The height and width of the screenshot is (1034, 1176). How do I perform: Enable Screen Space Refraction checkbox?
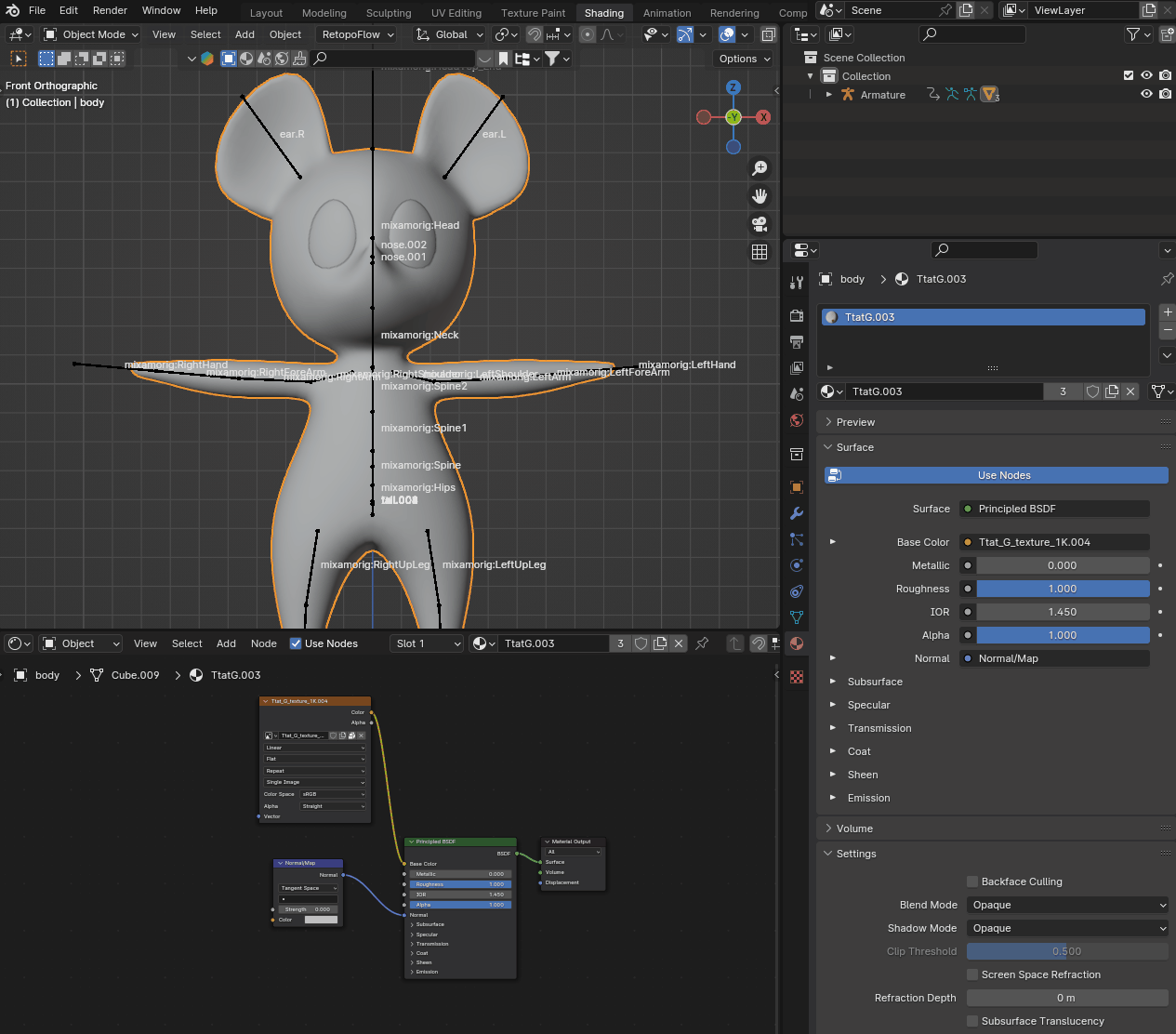coord(972,974)
